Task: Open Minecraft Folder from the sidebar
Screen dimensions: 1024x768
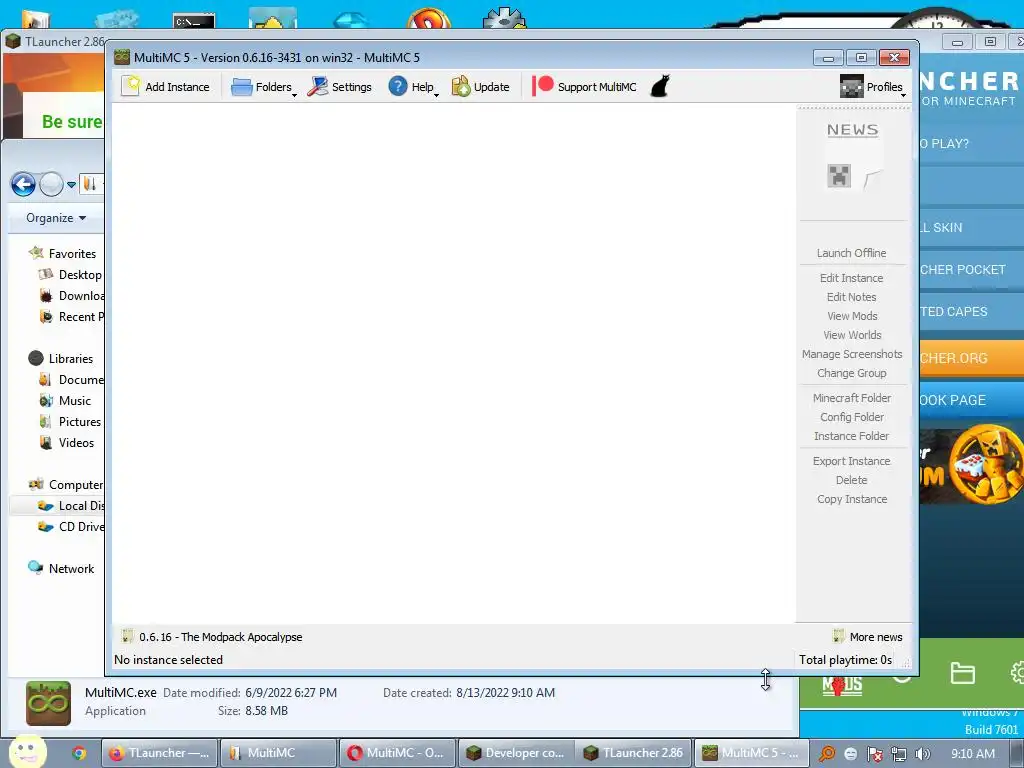Action: pos(852,397)
